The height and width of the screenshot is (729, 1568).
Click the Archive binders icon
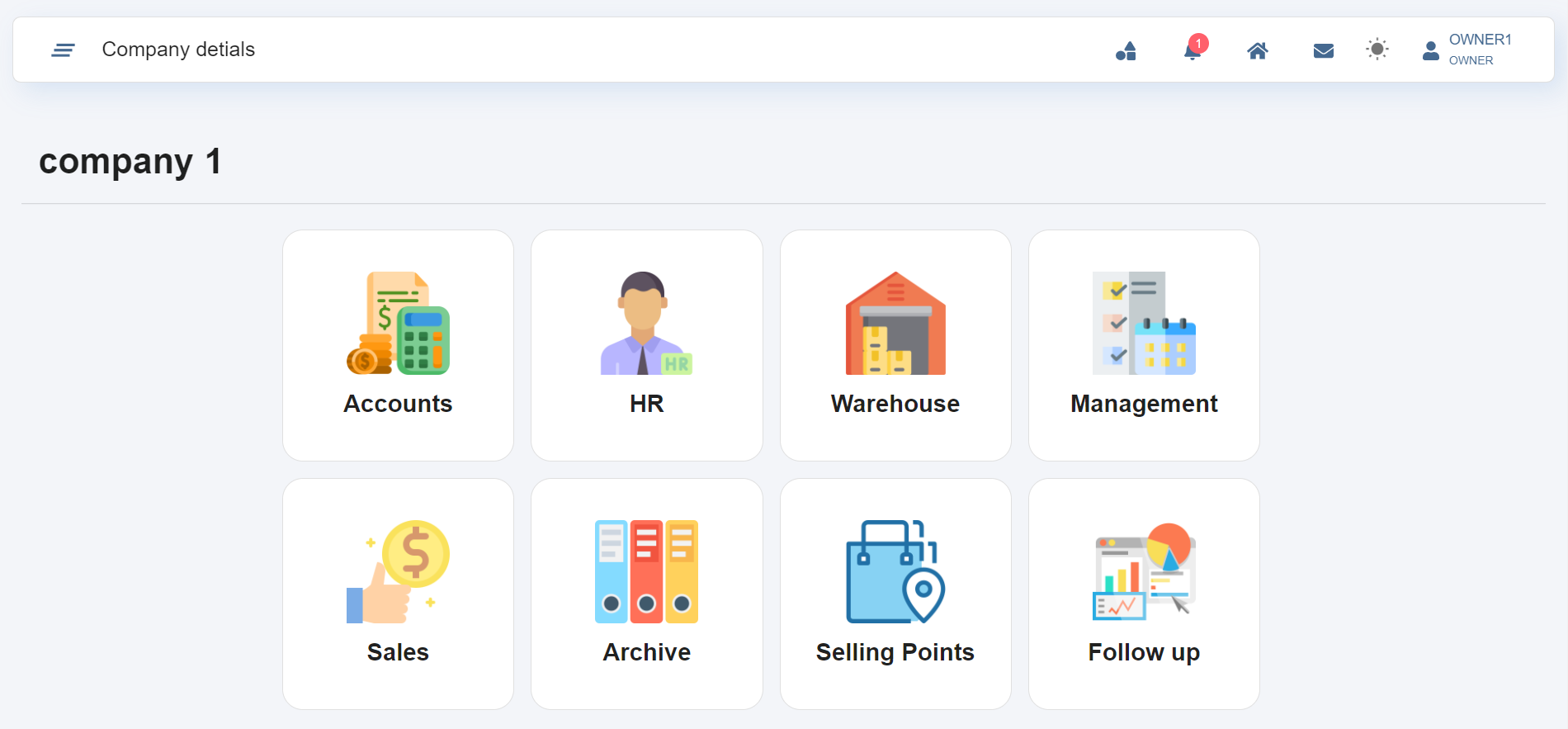coord(646,571)
